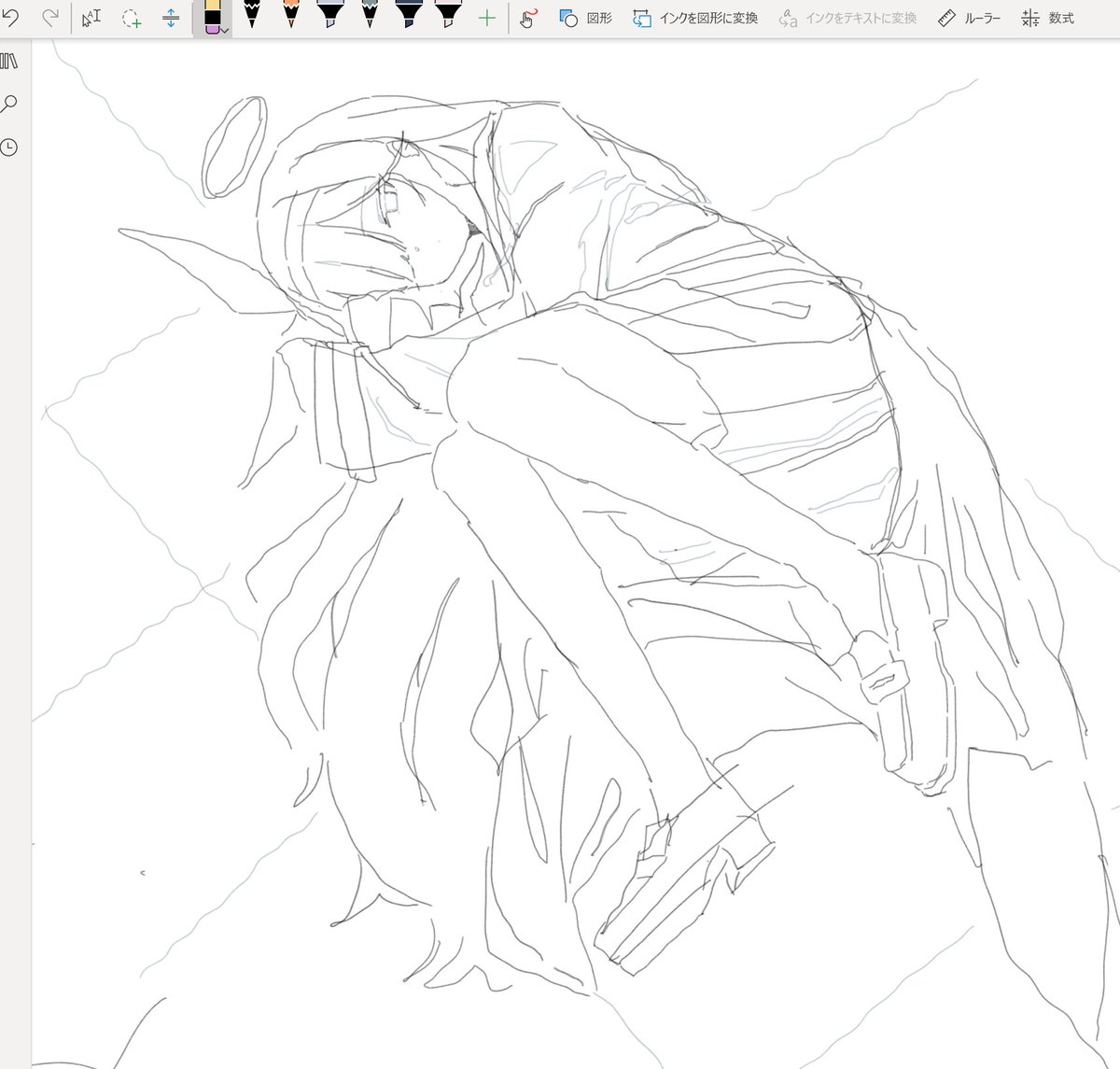Screen dimensions: 1120x1069
Task: Choose the Insert Space tool
Action: click(x=171, y=18)
